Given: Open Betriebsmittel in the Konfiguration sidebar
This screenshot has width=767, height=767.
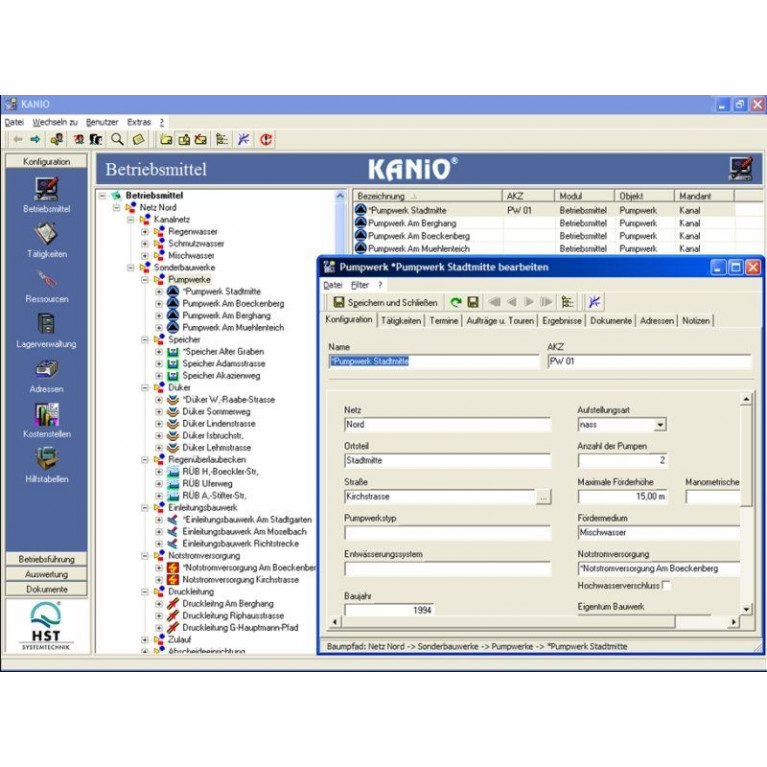Looking at the screenshot, I should [46, 195].
